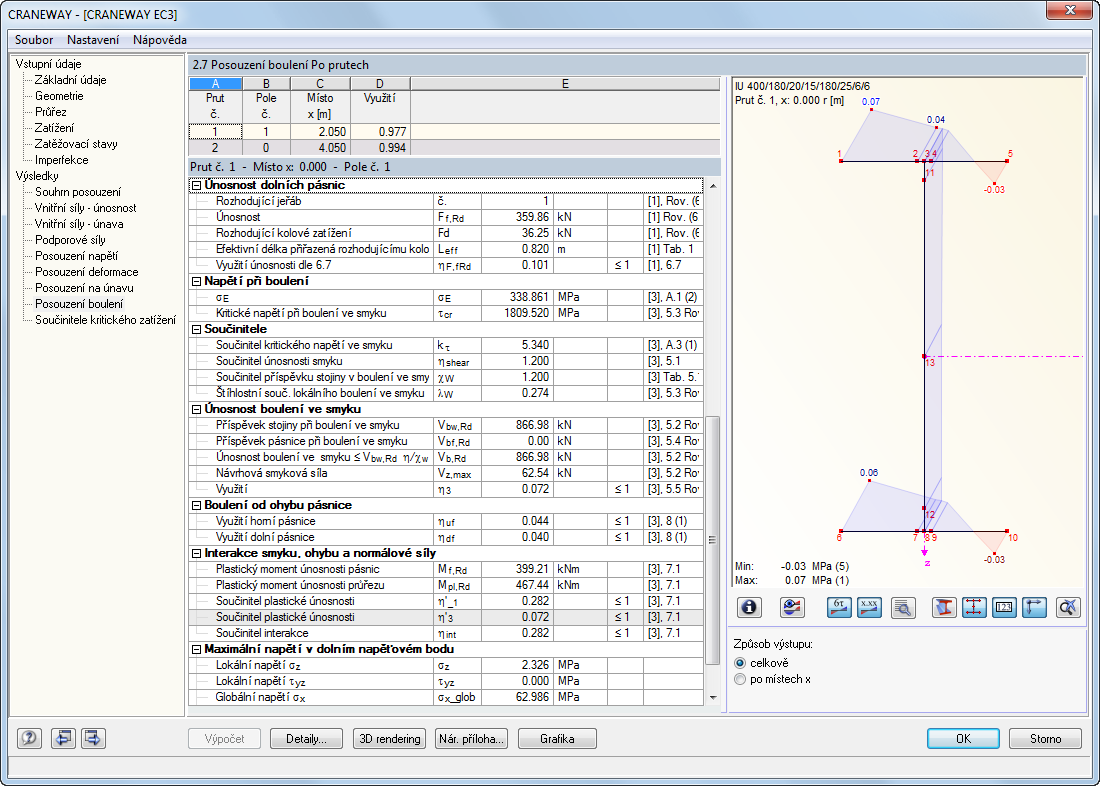Open extended results magnifier icon

[902, 607]
